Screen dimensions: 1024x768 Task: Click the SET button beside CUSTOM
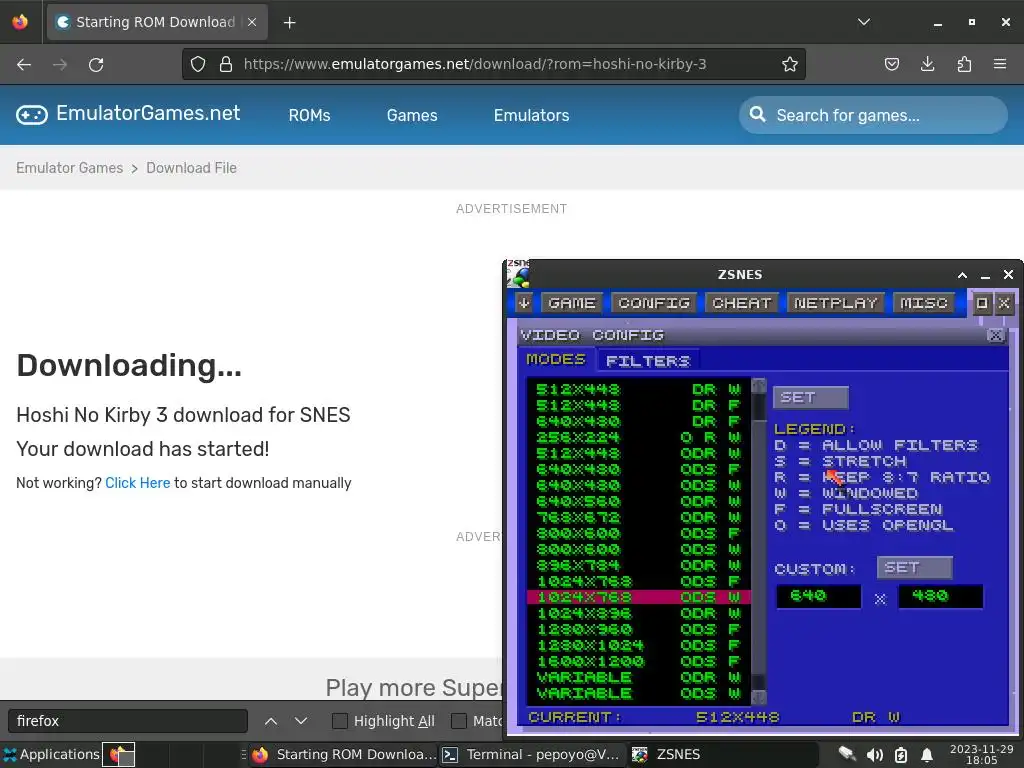[914, 568]
